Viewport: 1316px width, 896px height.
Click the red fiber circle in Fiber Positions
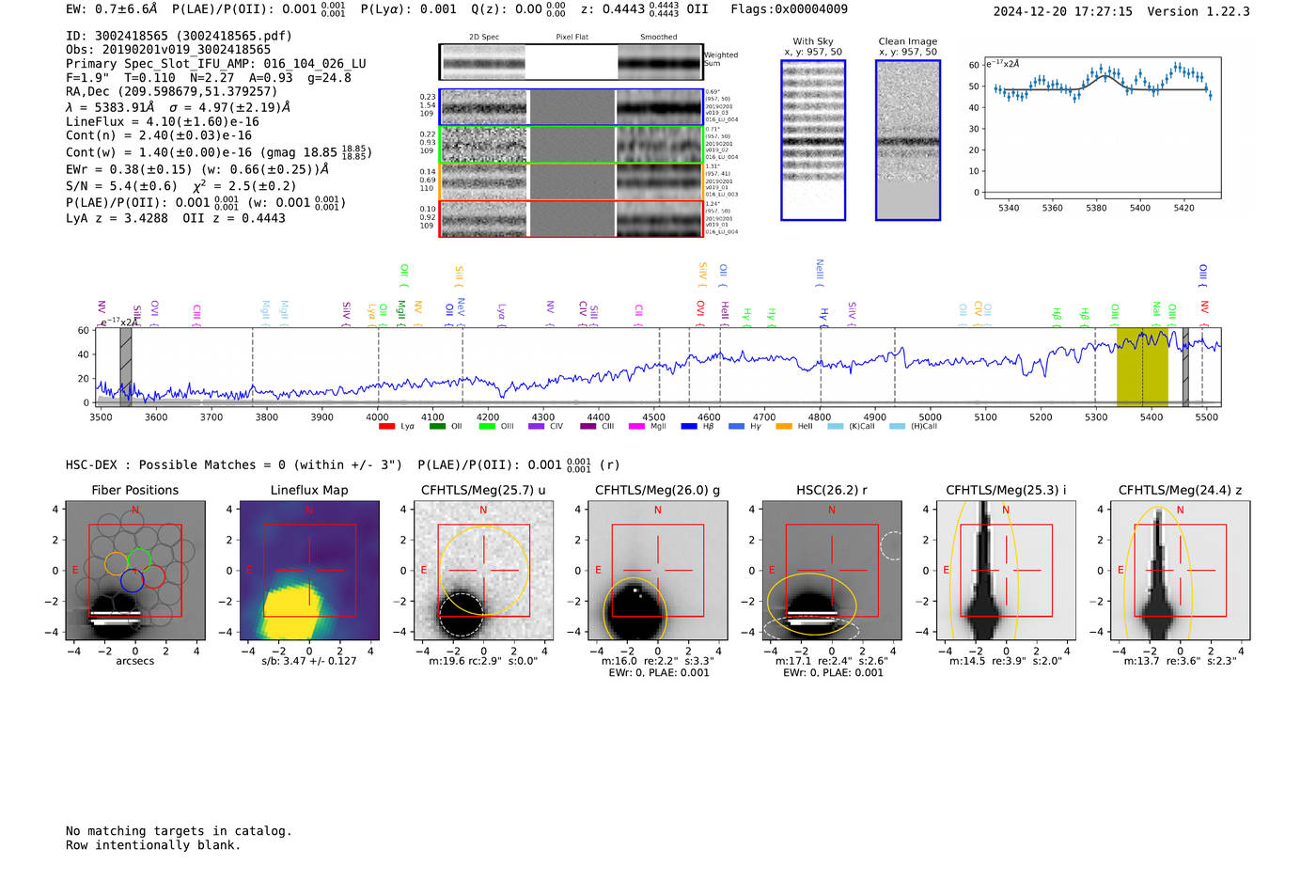click(x=153, y=576)
